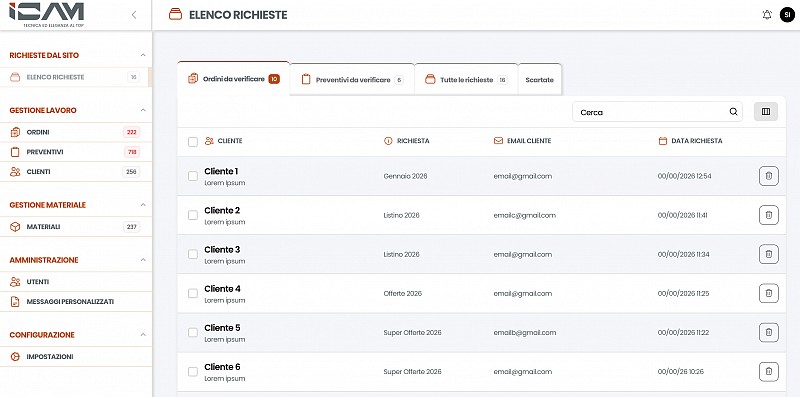Delete the Cliente 1 request
The image size is (800, 397).
[x=769, y=176]
